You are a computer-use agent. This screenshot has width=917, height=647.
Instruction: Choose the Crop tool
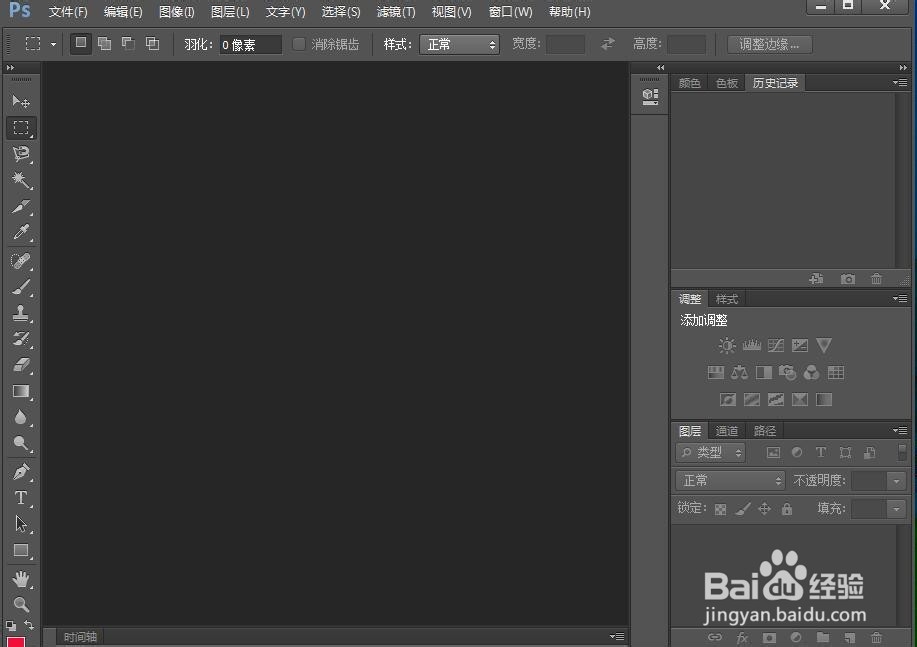click(x=20, y=207)
